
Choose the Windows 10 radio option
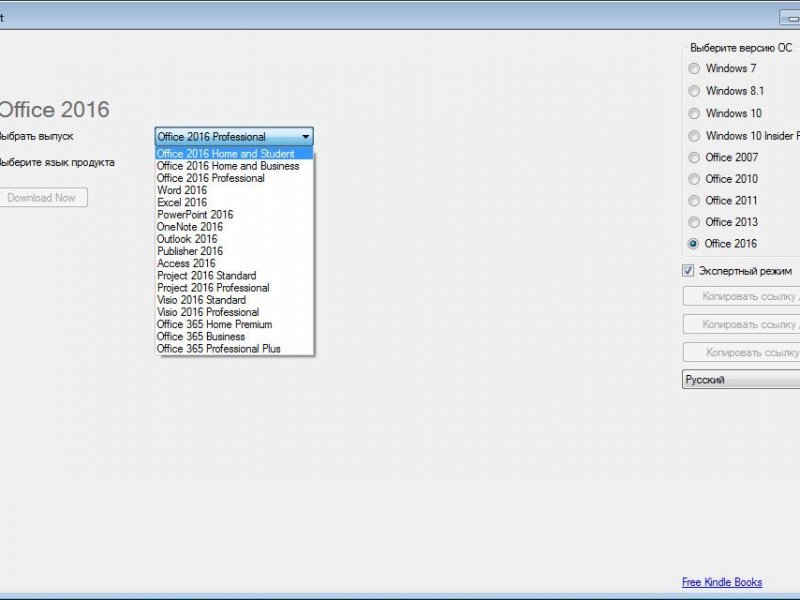tap(694, 113)
